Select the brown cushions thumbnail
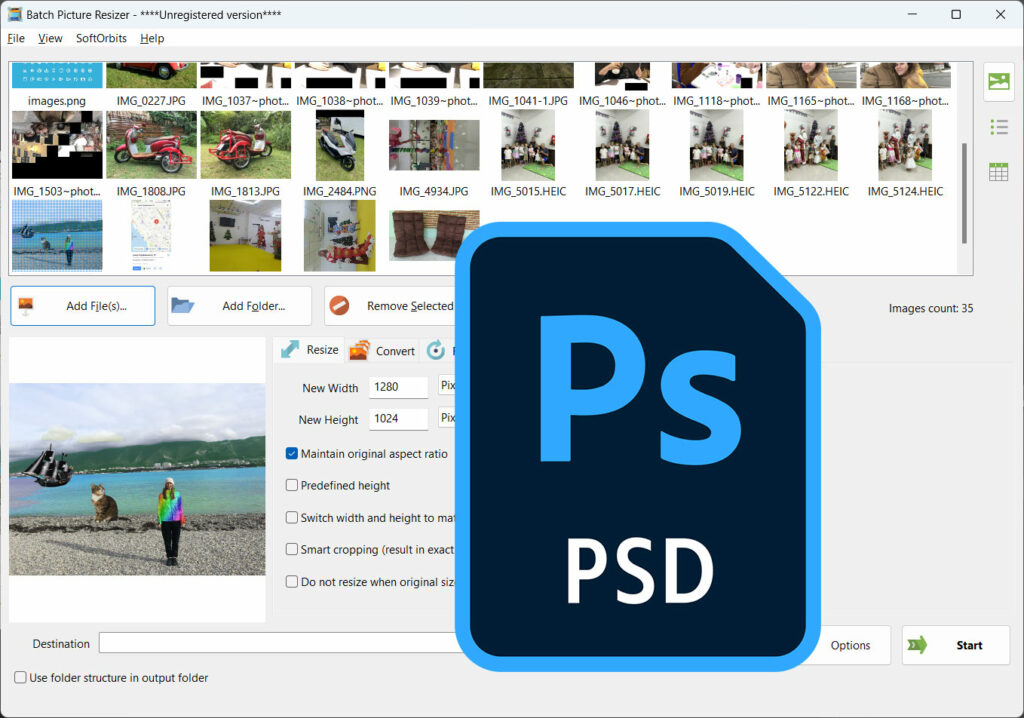The height and width of the screenshot is (718, 1024). [434, 235]
